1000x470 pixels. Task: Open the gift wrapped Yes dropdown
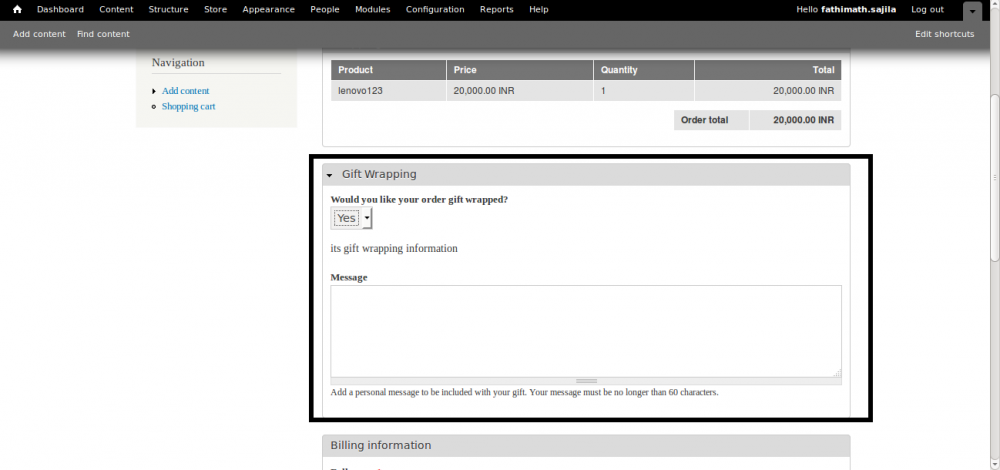(x=351, y=218)
